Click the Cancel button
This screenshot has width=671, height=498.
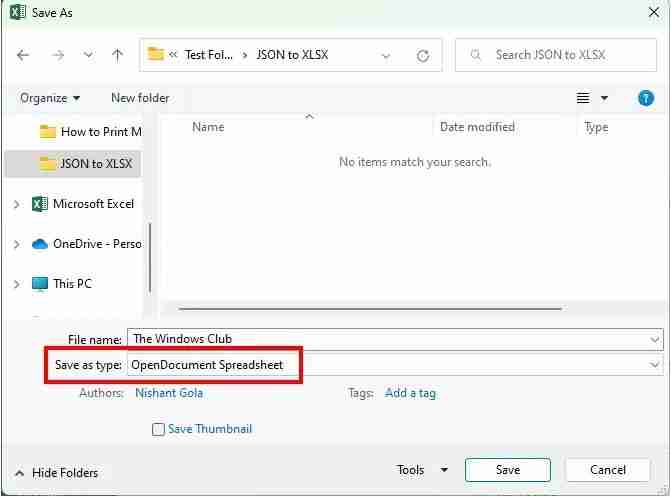click(x=608, y=470)
